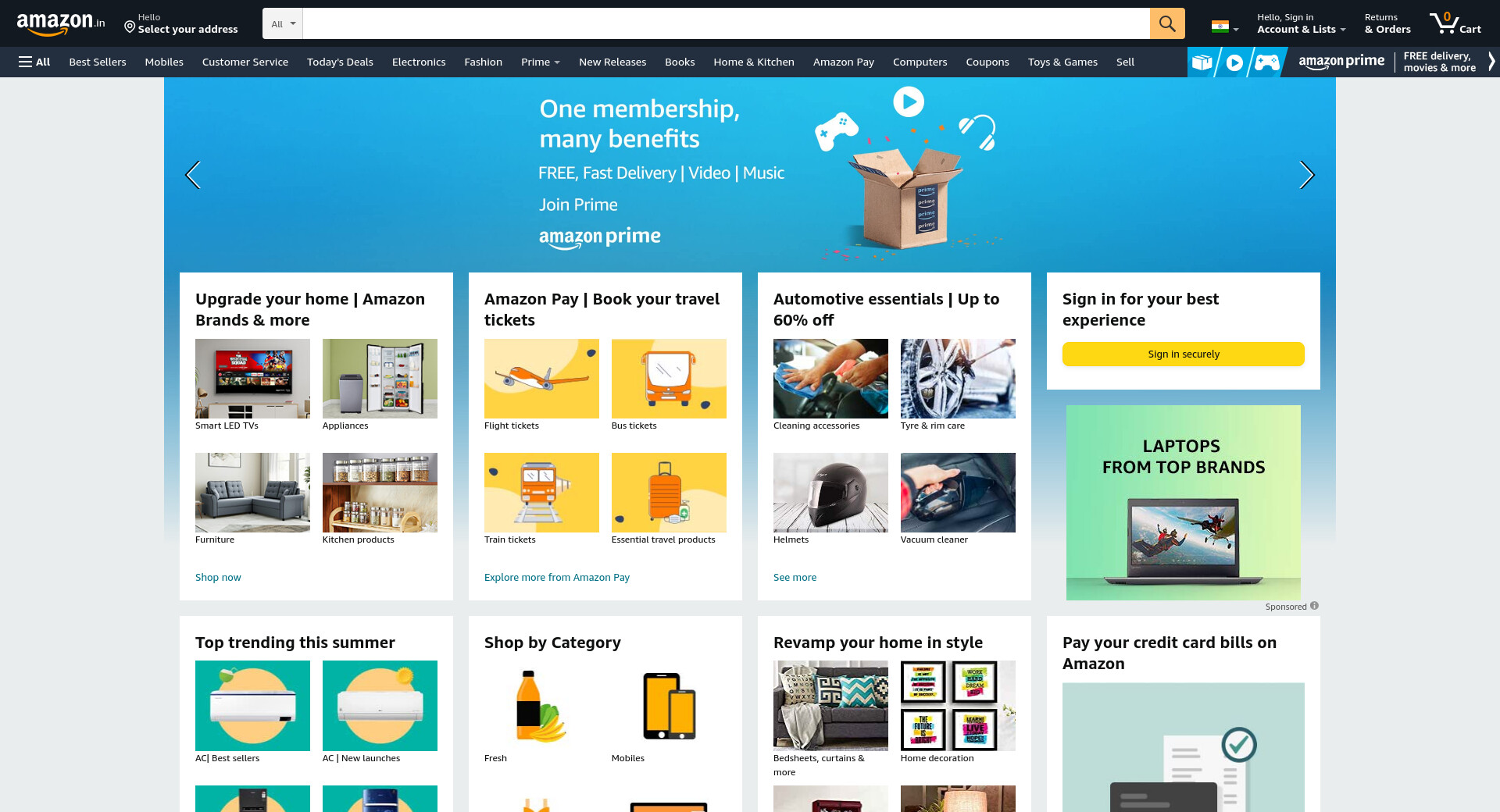Click the Prime video play icon
This screenshot has width=1500, height=812.
pyautogui.click(x=1234, y=62)
